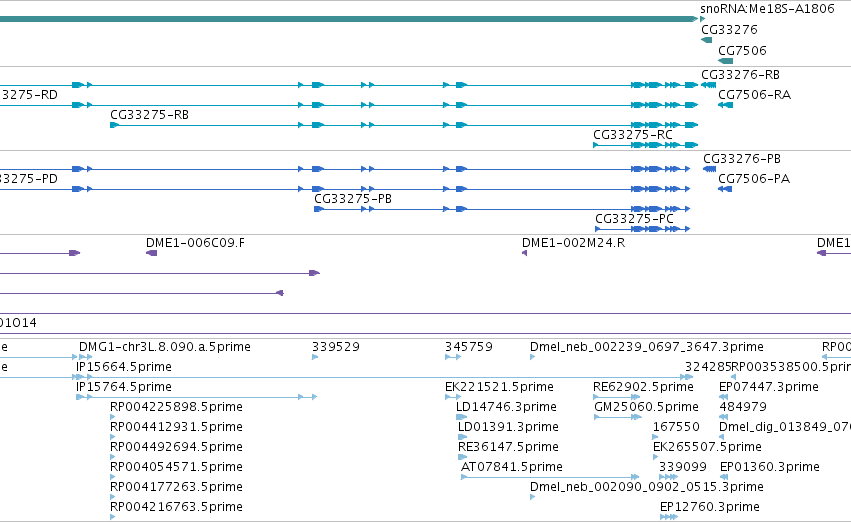Screen dimensions: 851x522
Task: Click the AT07841.5prime alignment line glyph
Action: pos(550,478)
